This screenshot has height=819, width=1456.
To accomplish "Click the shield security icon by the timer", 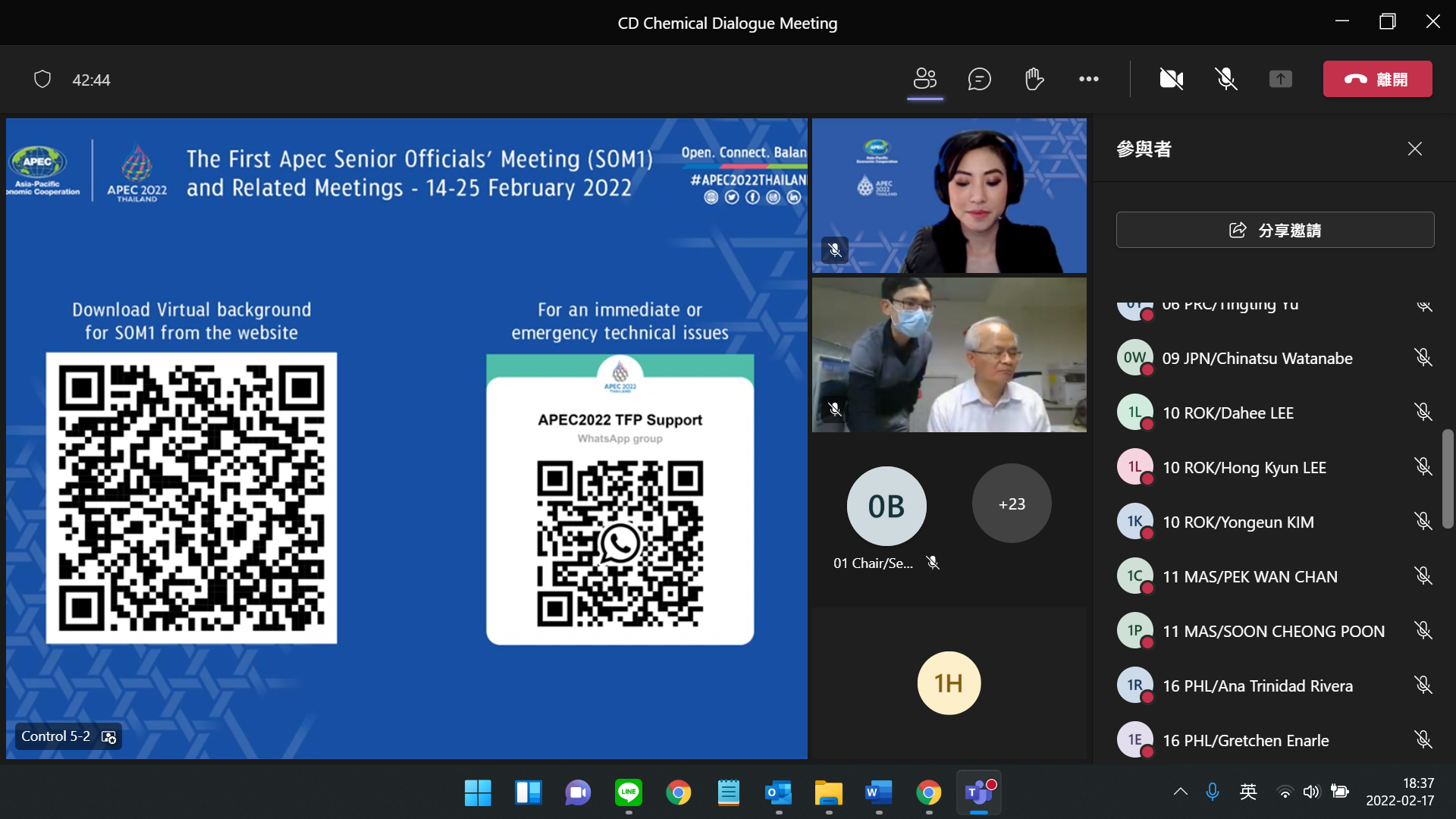I will 42,80.
